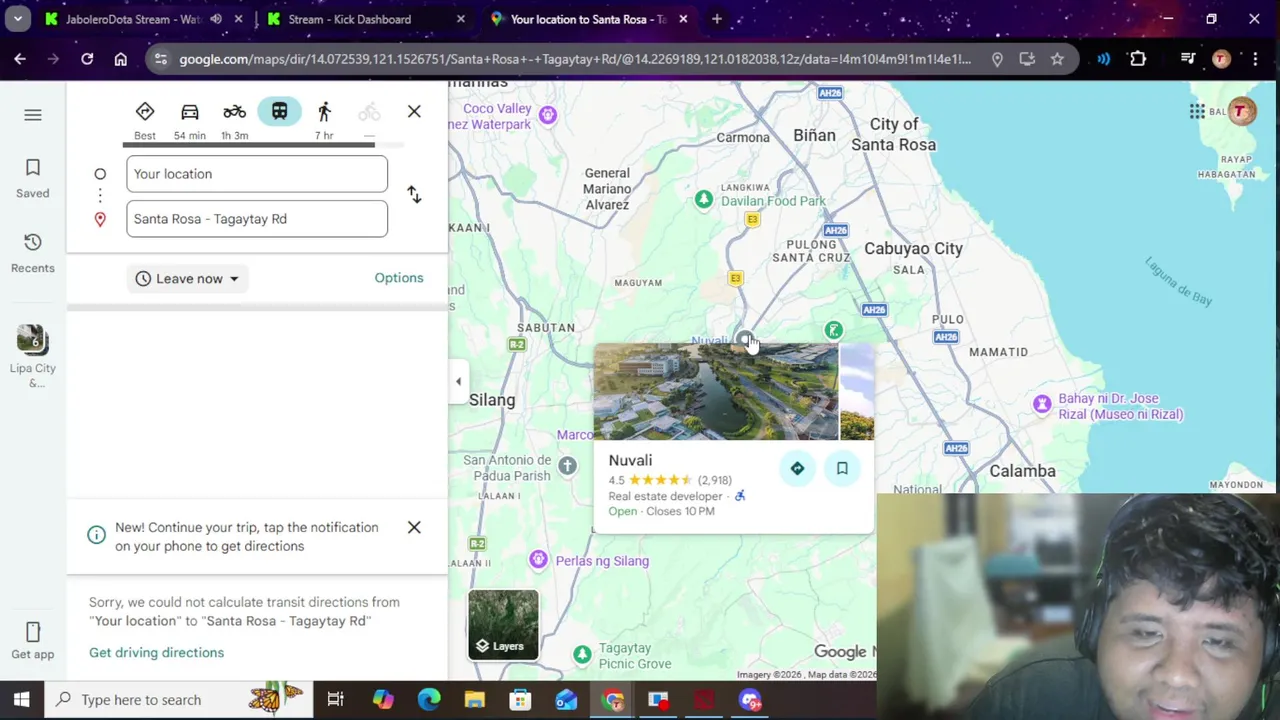This screenshot has width=1280, height=720.
Task: Open the media controls icon
Action: (x=1188, y=59)
